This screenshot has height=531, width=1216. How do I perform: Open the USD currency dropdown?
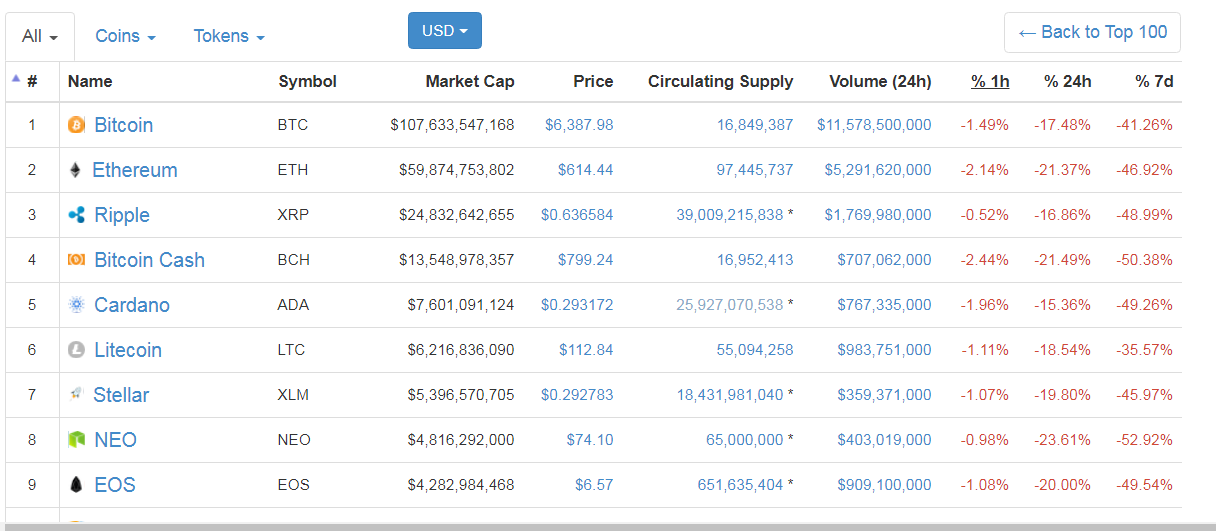coord(445,30)
